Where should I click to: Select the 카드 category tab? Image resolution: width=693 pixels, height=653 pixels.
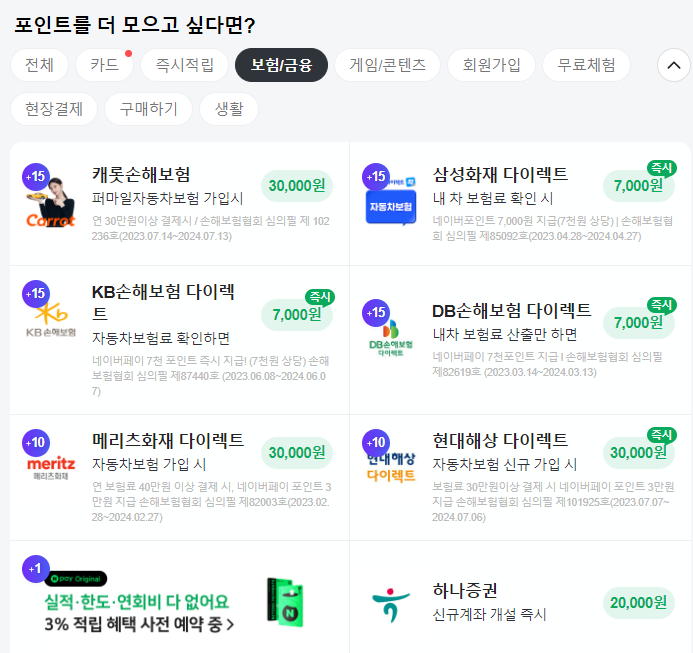click(104, 65)
